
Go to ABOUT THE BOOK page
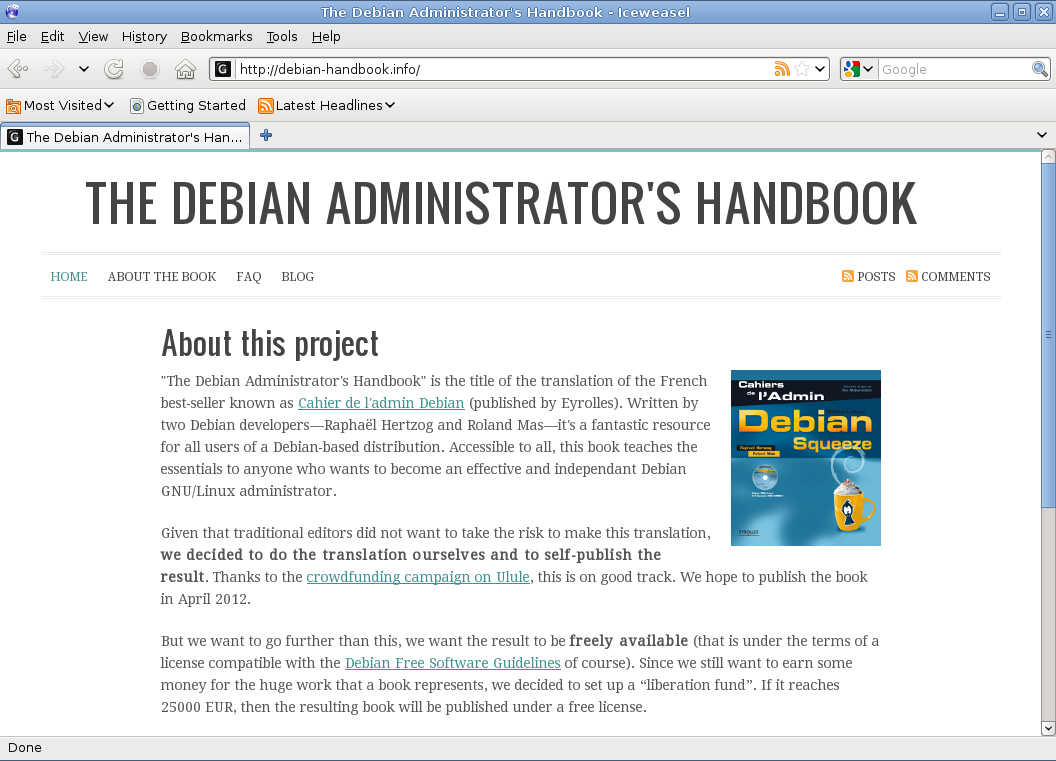pos(162,277)
